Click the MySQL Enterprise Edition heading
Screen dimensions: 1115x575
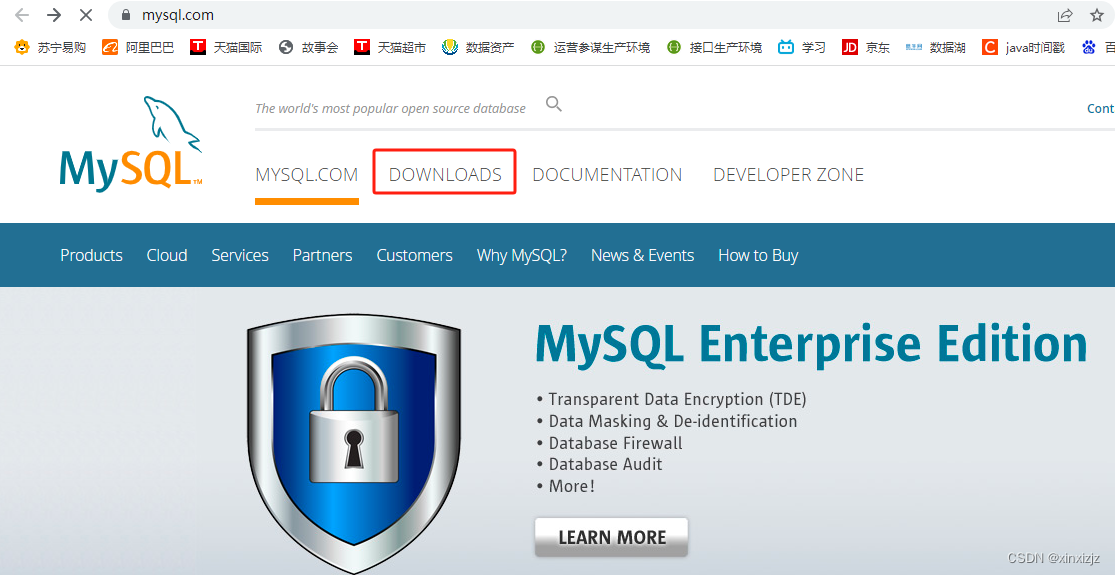point(811,345)
